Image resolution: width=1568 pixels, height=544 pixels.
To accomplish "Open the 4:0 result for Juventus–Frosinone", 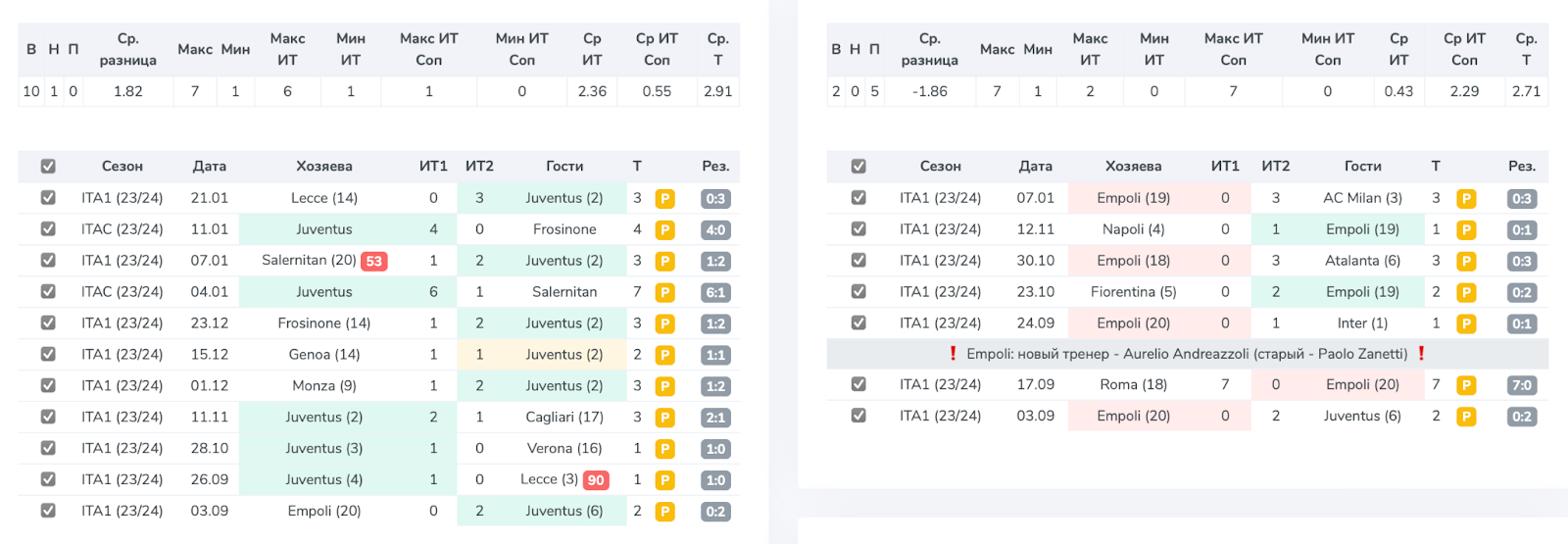I will tap(715, 230).
